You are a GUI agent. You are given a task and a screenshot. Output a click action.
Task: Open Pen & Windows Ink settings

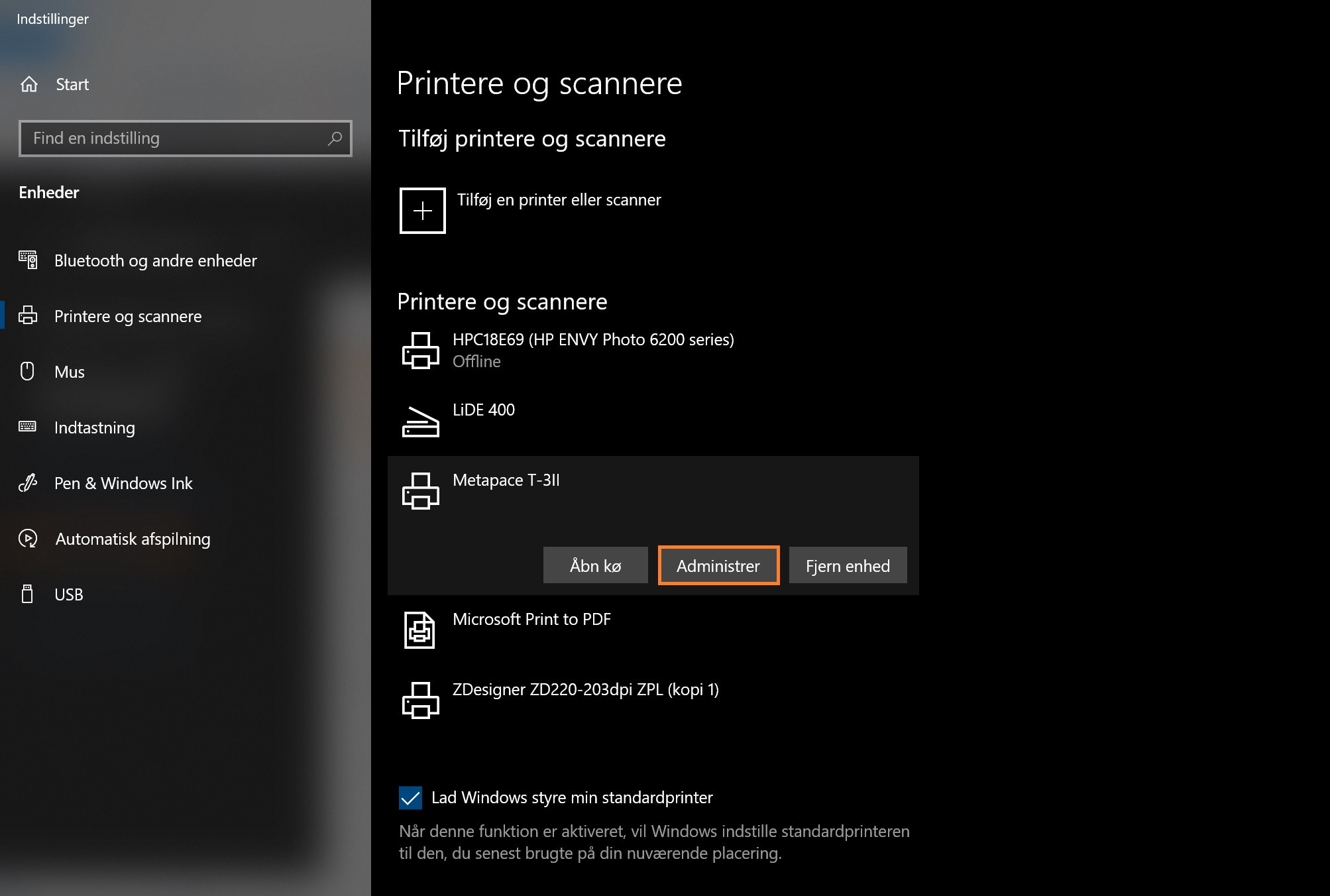123,483
